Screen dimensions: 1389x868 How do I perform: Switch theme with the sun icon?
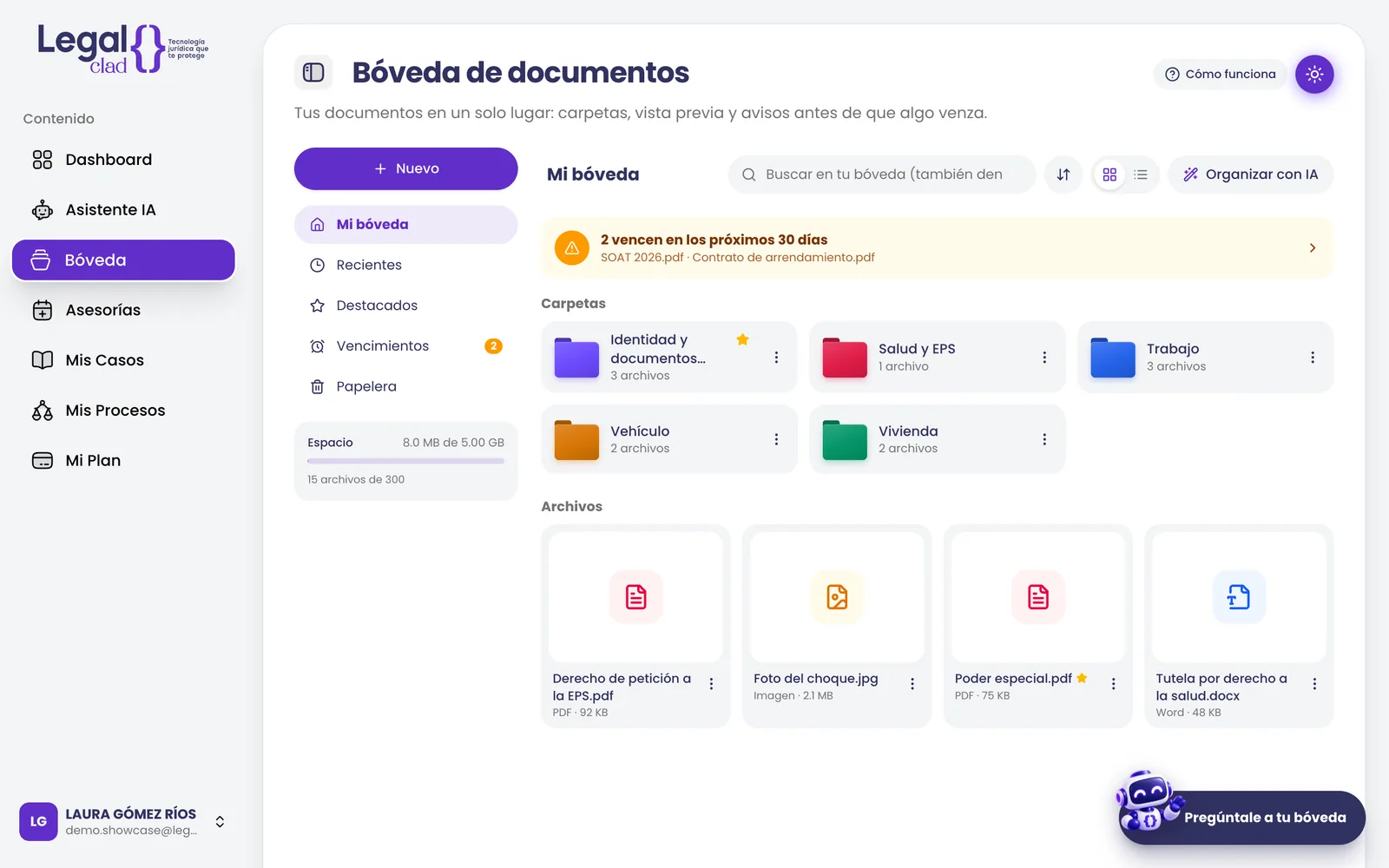[1314, 75]
